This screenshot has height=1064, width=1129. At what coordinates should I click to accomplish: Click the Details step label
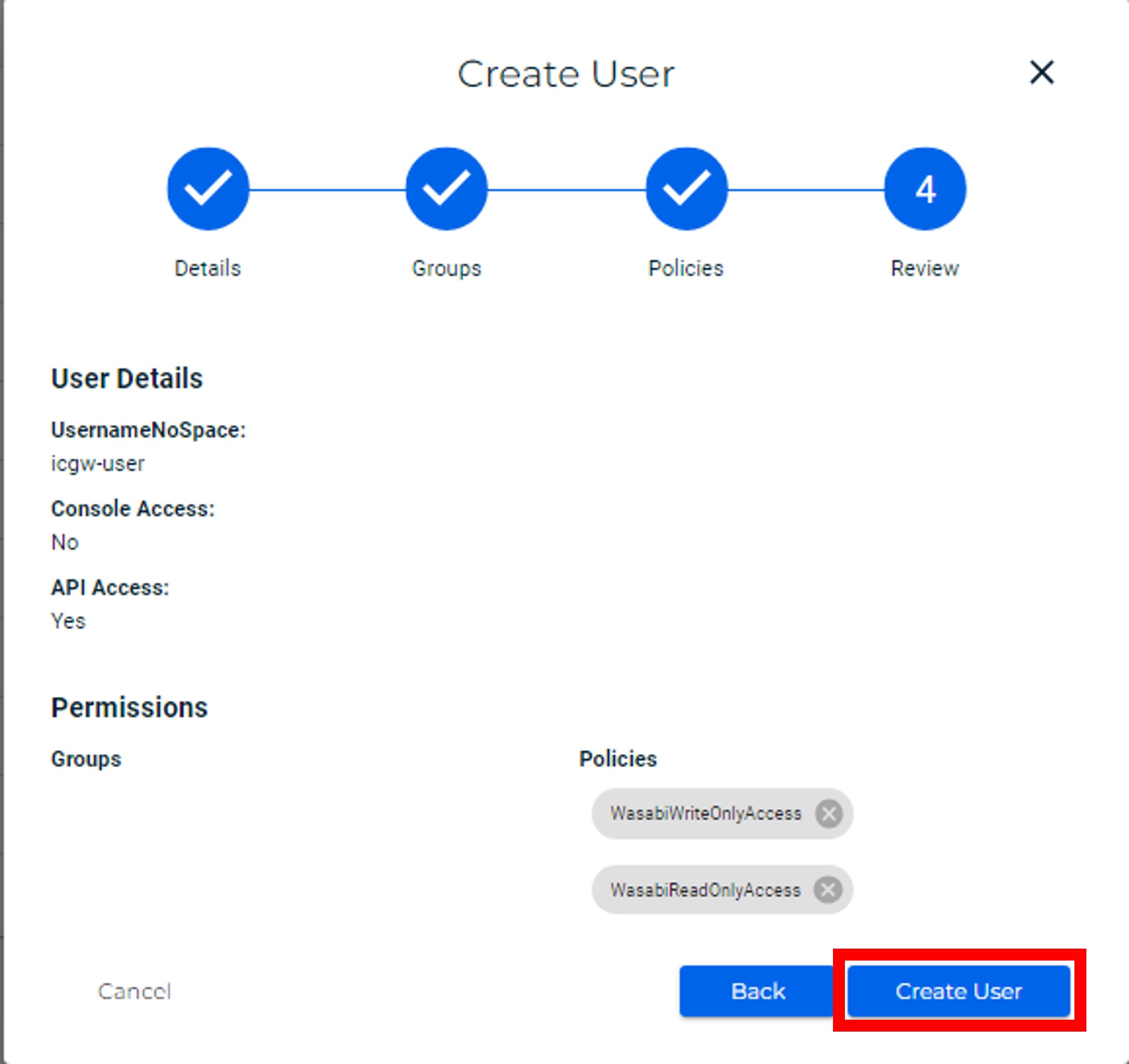point(208,268)
